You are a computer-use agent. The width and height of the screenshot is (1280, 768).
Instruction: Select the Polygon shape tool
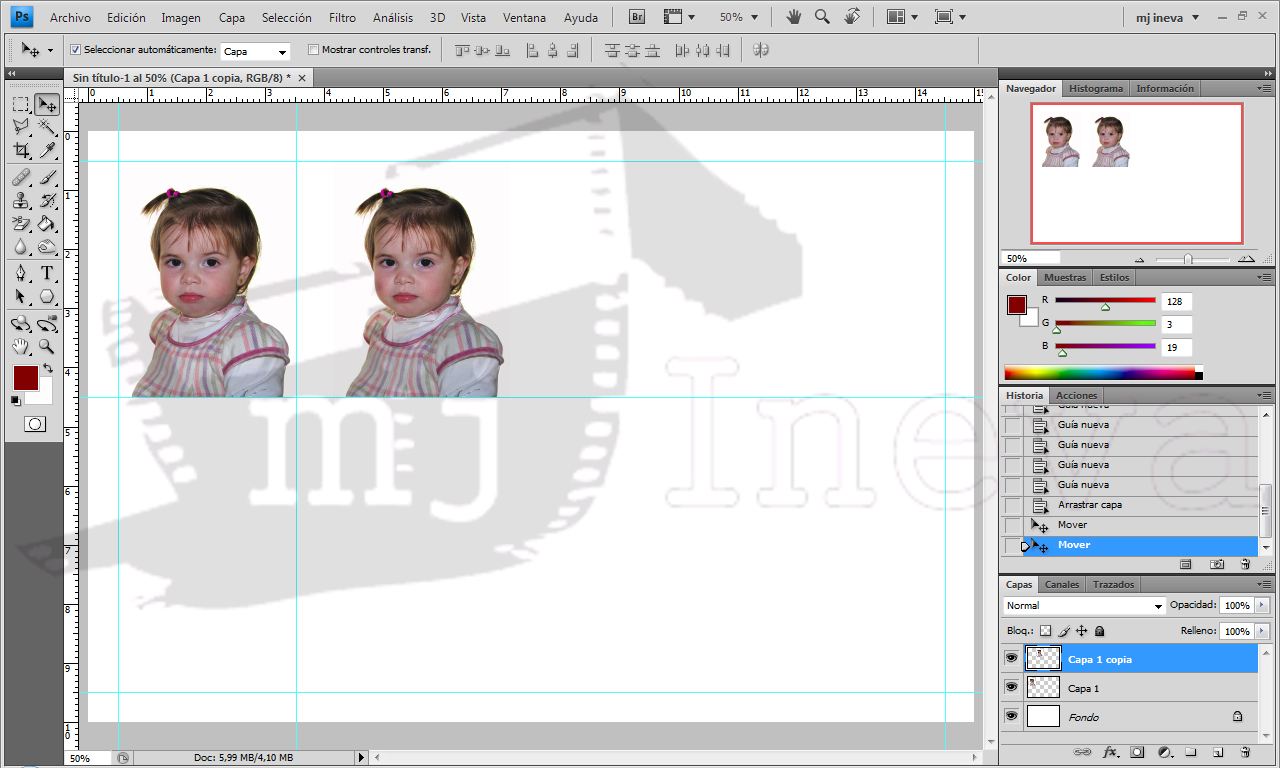(47, 297)
